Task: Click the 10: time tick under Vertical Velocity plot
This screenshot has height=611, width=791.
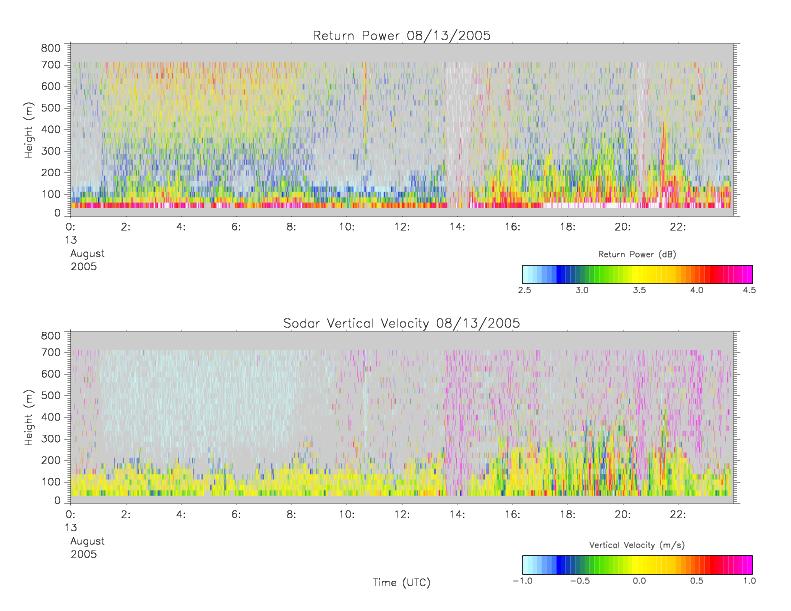Action: coord(347,515)
